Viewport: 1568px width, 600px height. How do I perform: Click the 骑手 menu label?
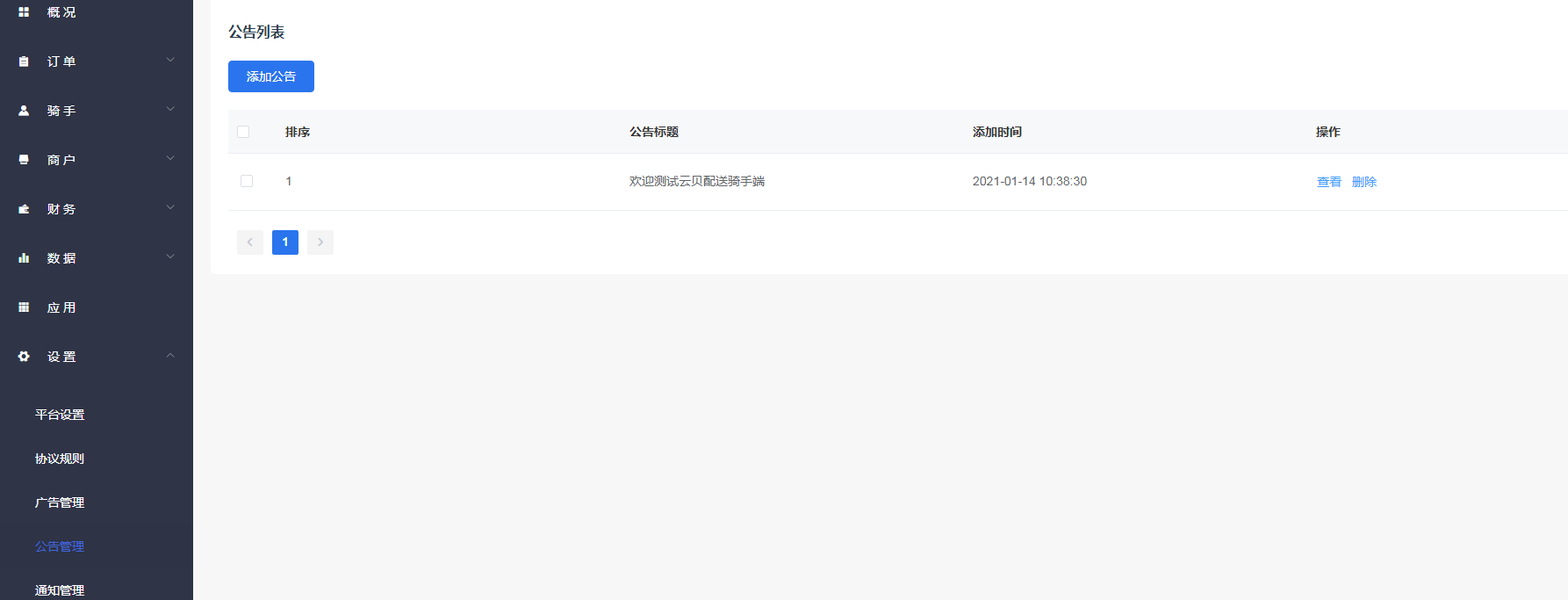[61, 111]
